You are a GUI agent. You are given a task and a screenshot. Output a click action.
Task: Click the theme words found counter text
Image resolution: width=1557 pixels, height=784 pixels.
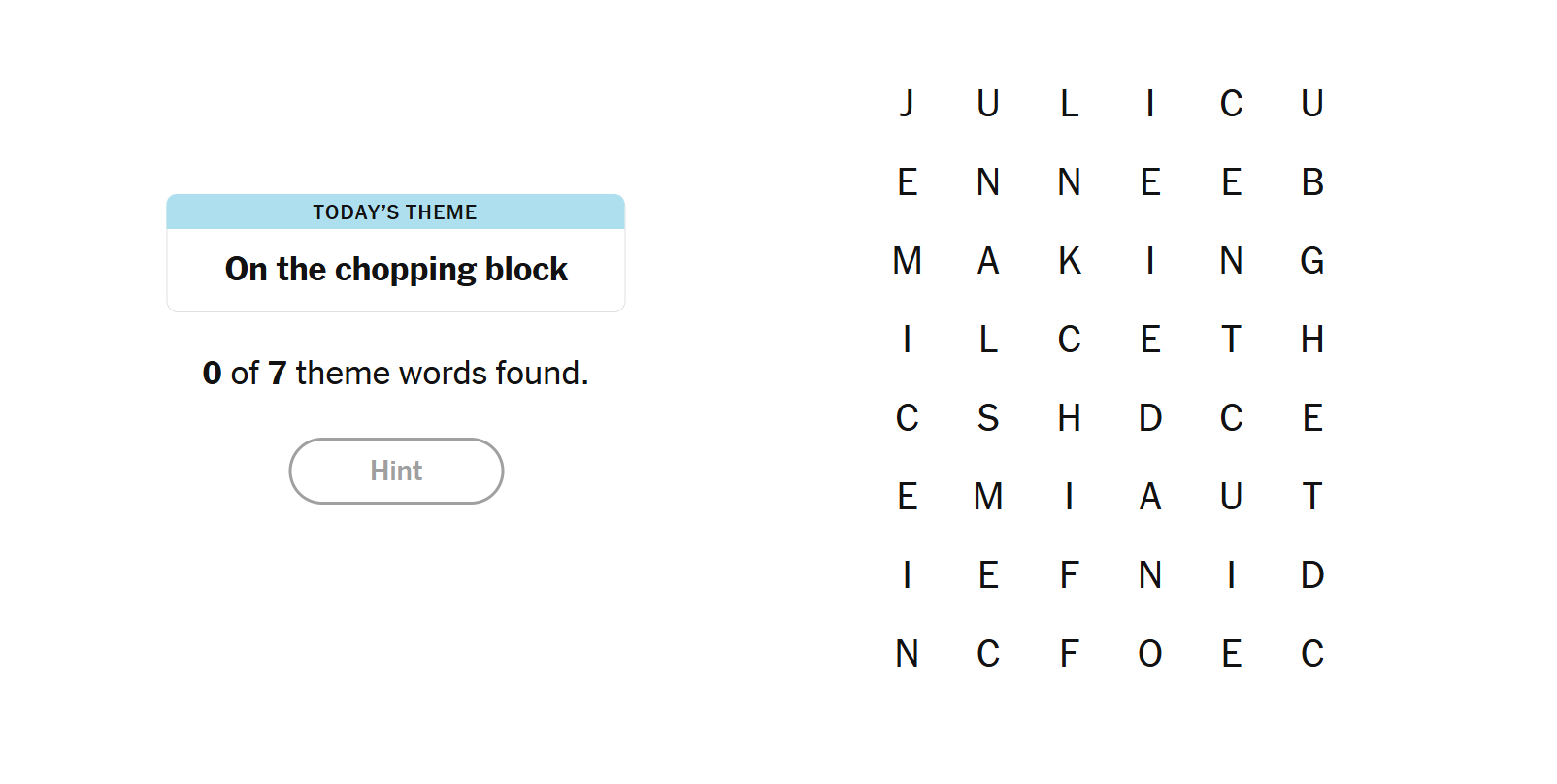tap(395, 373)
